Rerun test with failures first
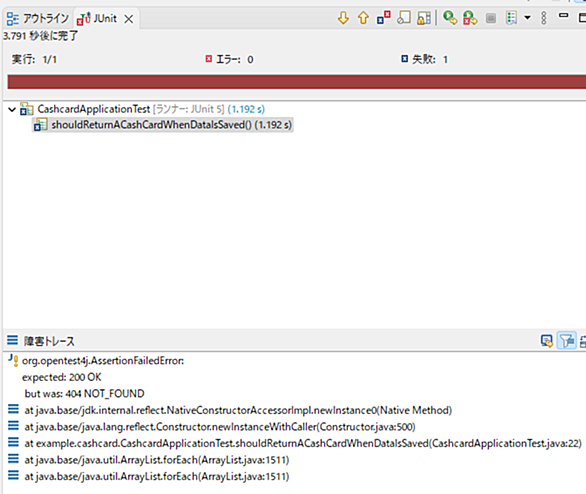 click(470, 18)
